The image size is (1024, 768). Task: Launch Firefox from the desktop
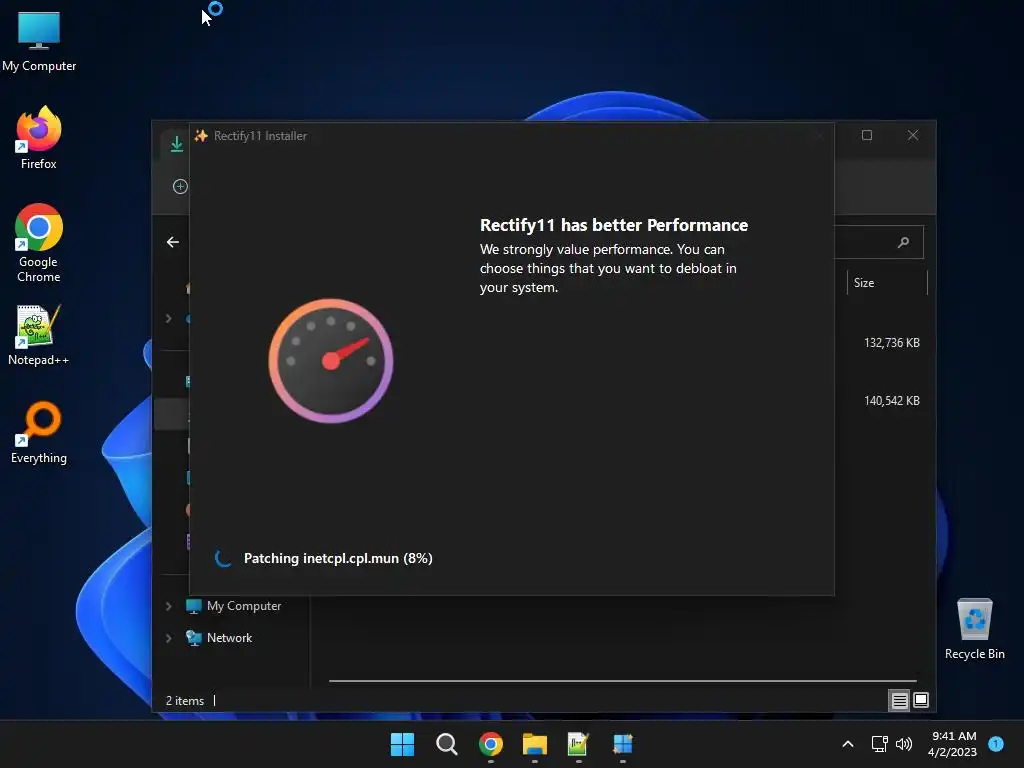(39, 138)
